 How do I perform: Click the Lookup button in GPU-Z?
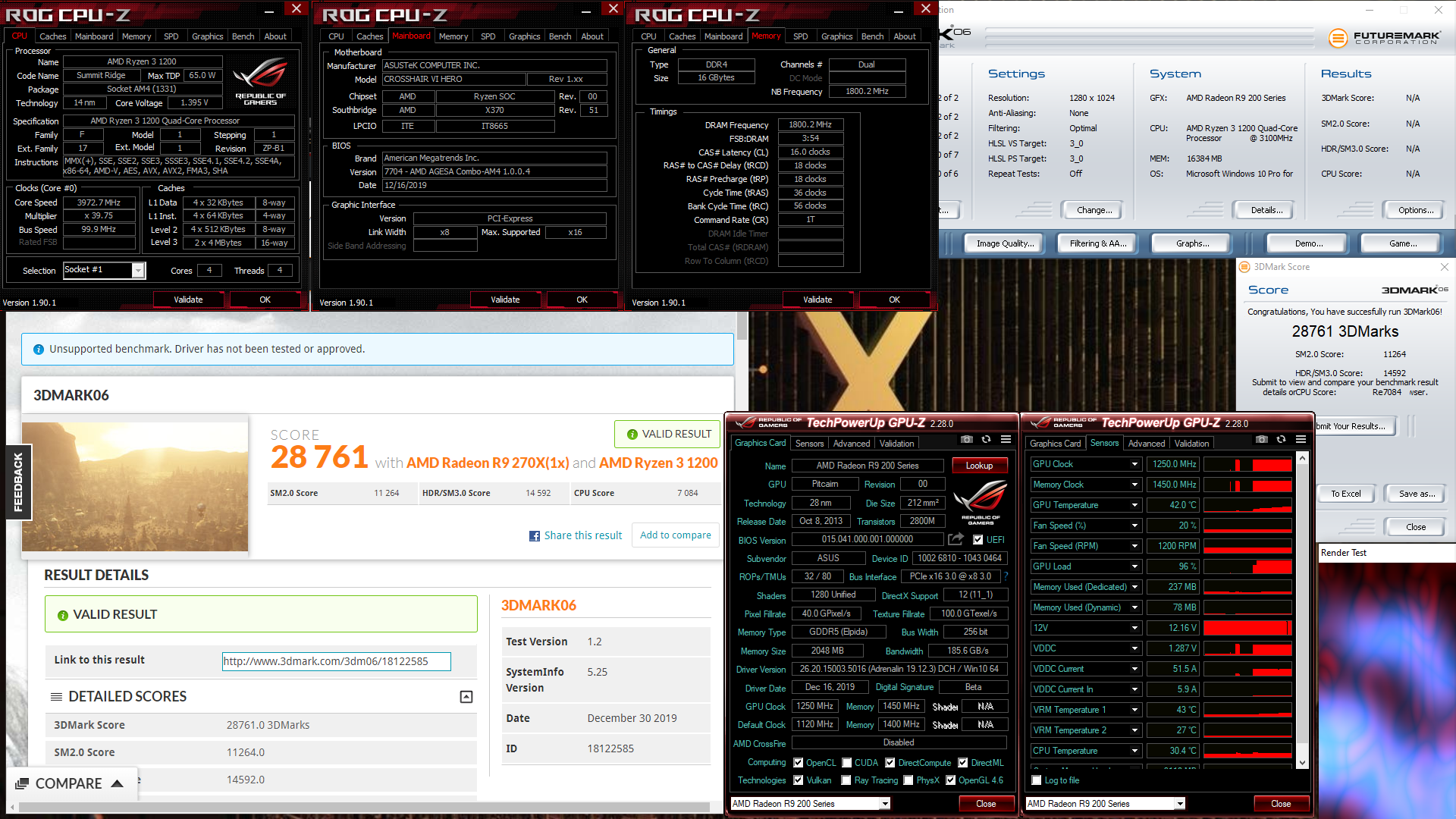979,466
